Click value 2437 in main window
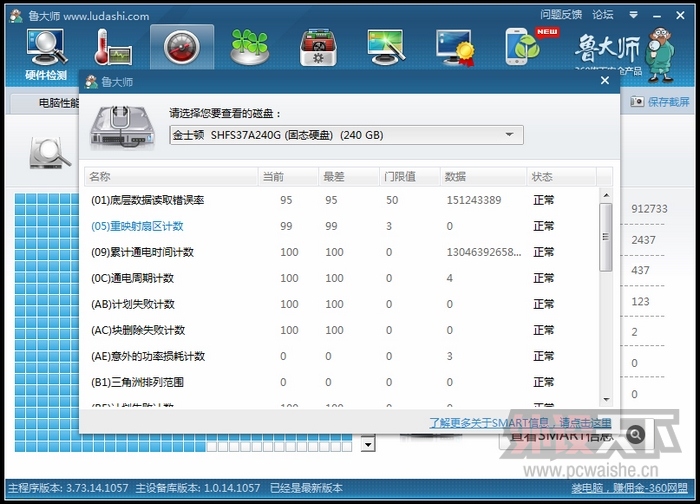Screen dimensions: 700x504 pos(643,240)
